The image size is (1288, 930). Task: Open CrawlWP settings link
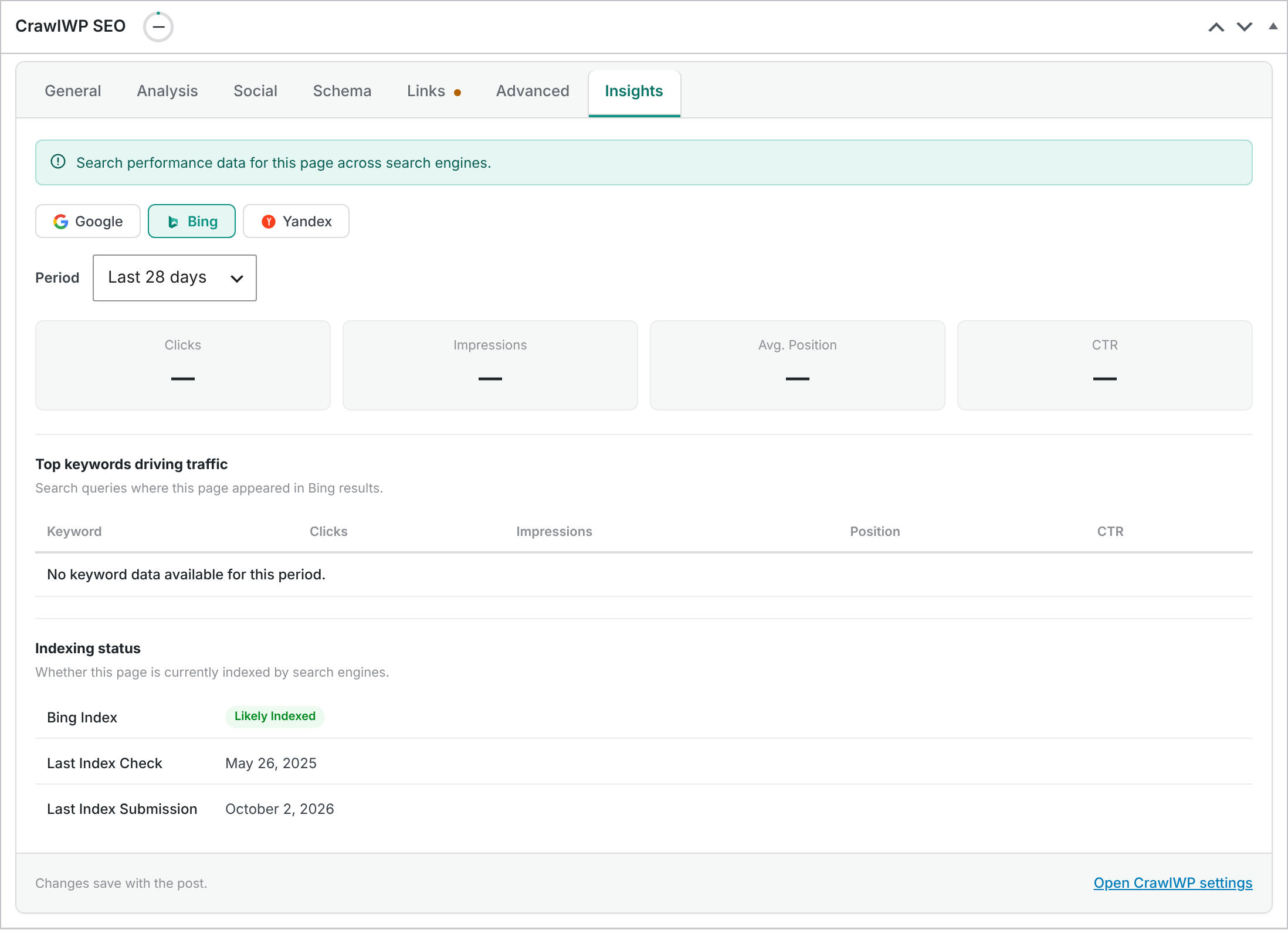(1173, 883)
